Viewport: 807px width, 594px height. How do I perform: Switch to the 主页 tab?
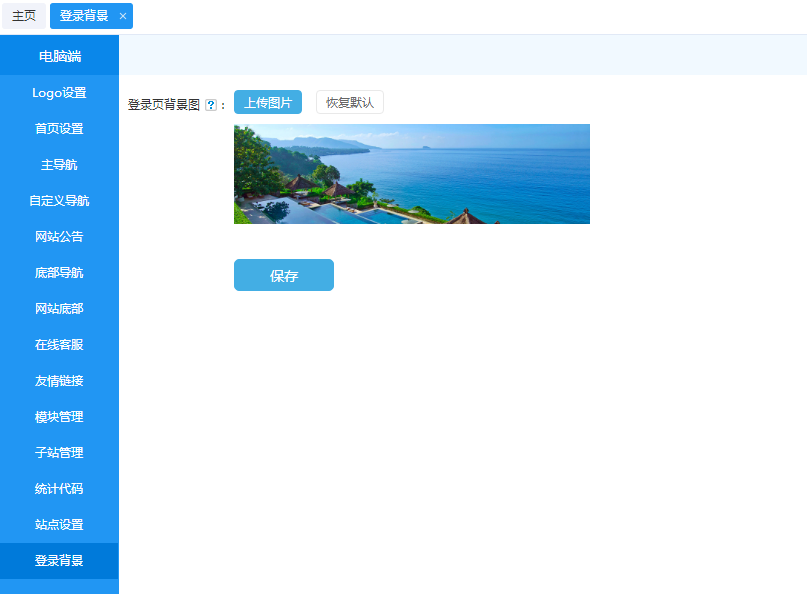pyautogui.click(x=23, y=16)
